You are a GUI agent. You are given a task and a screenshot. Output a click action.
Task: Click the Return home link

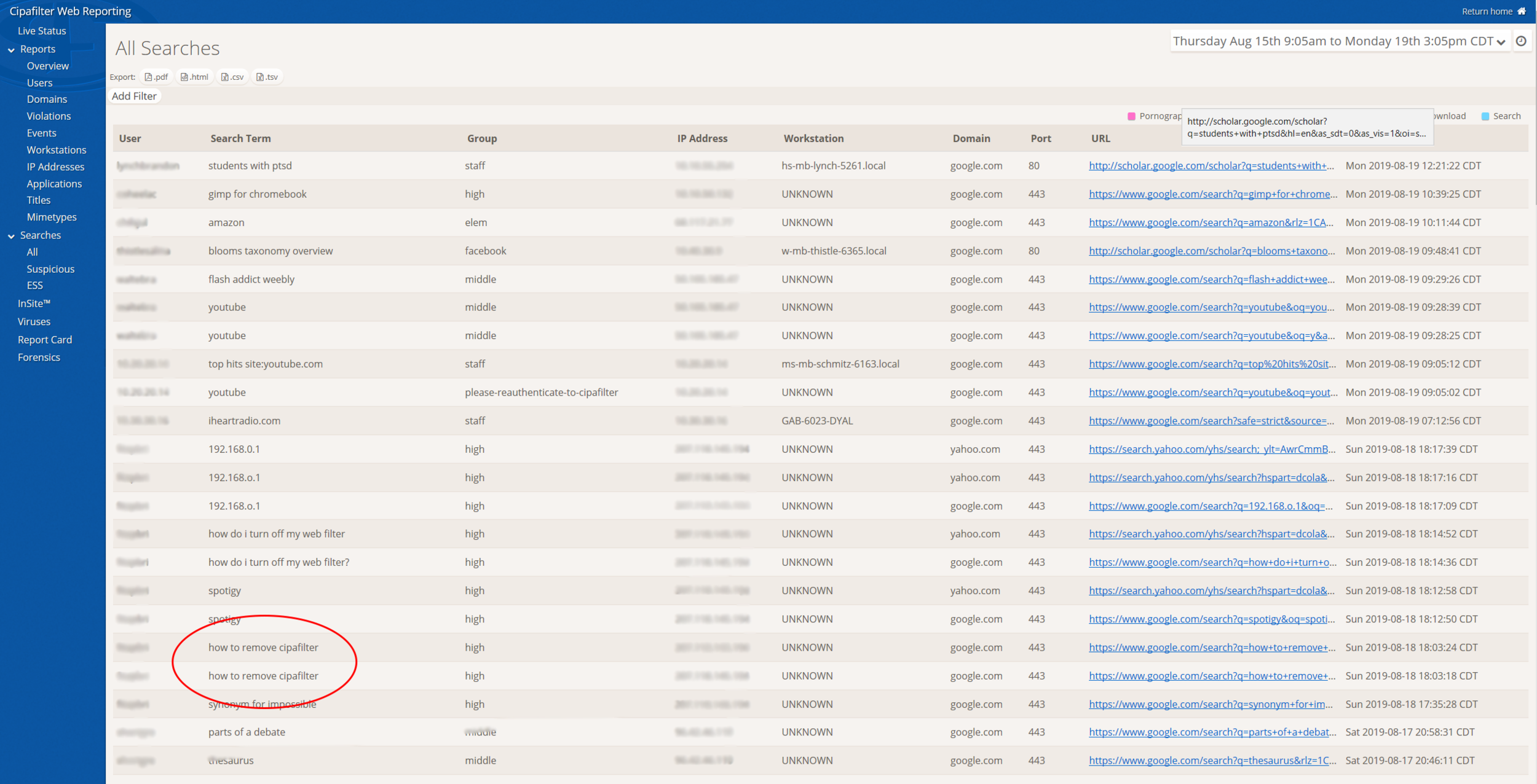pyautogui.click(x=1487, y=11)
